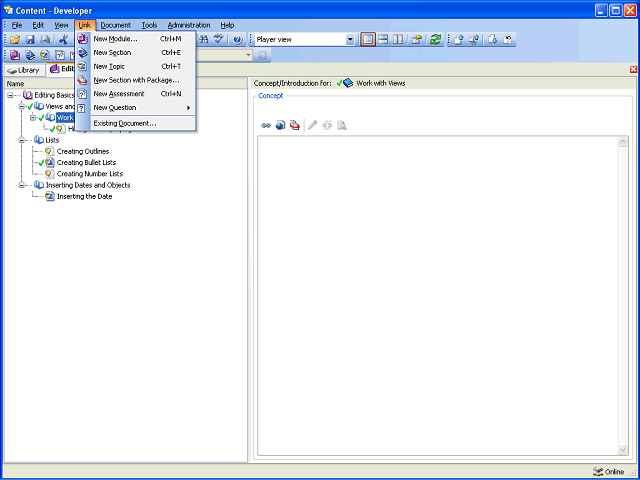The image size is (640, 480).
Task: Collapse the highlighted Work section node
Action: 33,118
